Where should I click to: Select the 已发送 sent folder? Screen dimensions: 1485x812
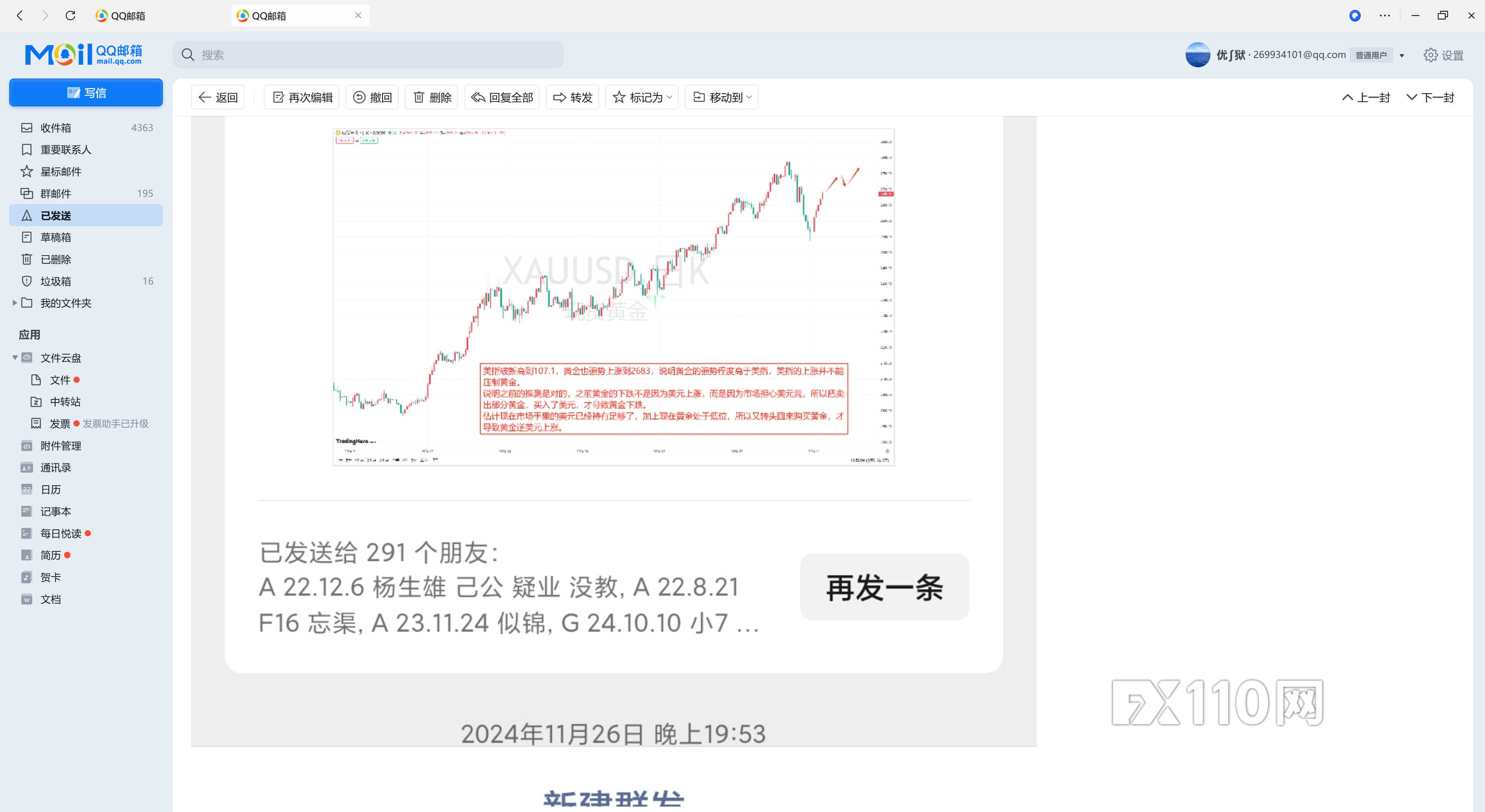[86, 215]
